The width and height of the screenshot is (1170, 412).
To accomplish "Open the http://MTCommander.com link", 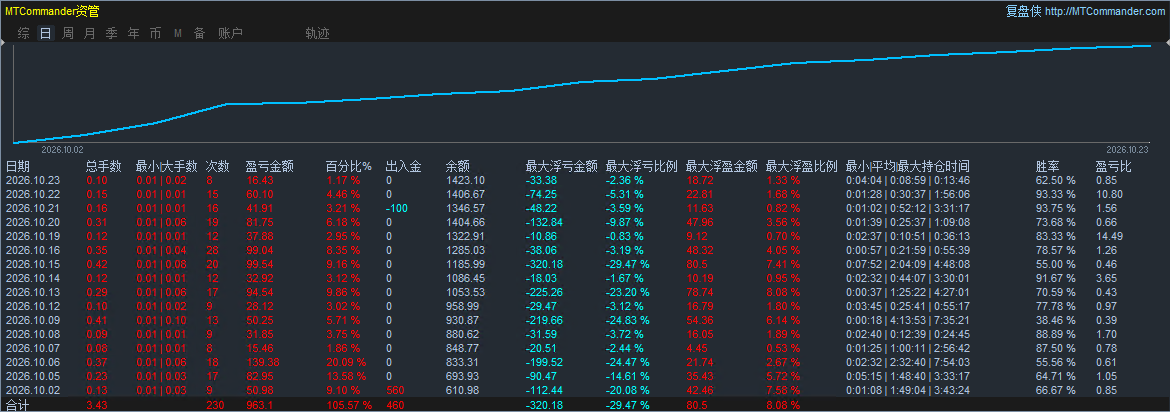I will pos(1104,11).
